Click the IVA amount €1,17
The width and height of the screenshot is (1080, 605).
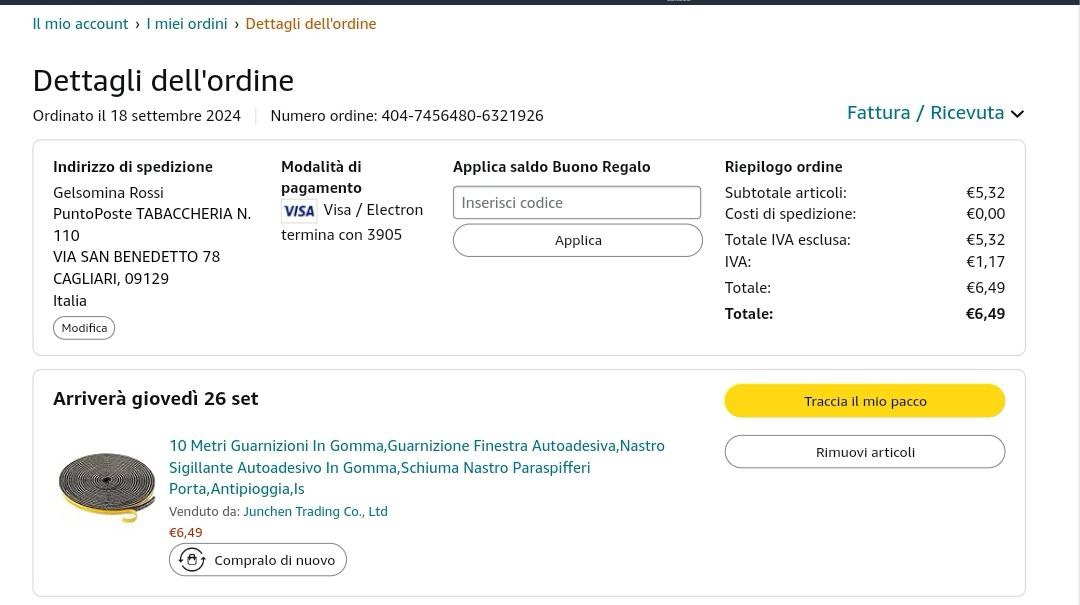tap(985, 261)
